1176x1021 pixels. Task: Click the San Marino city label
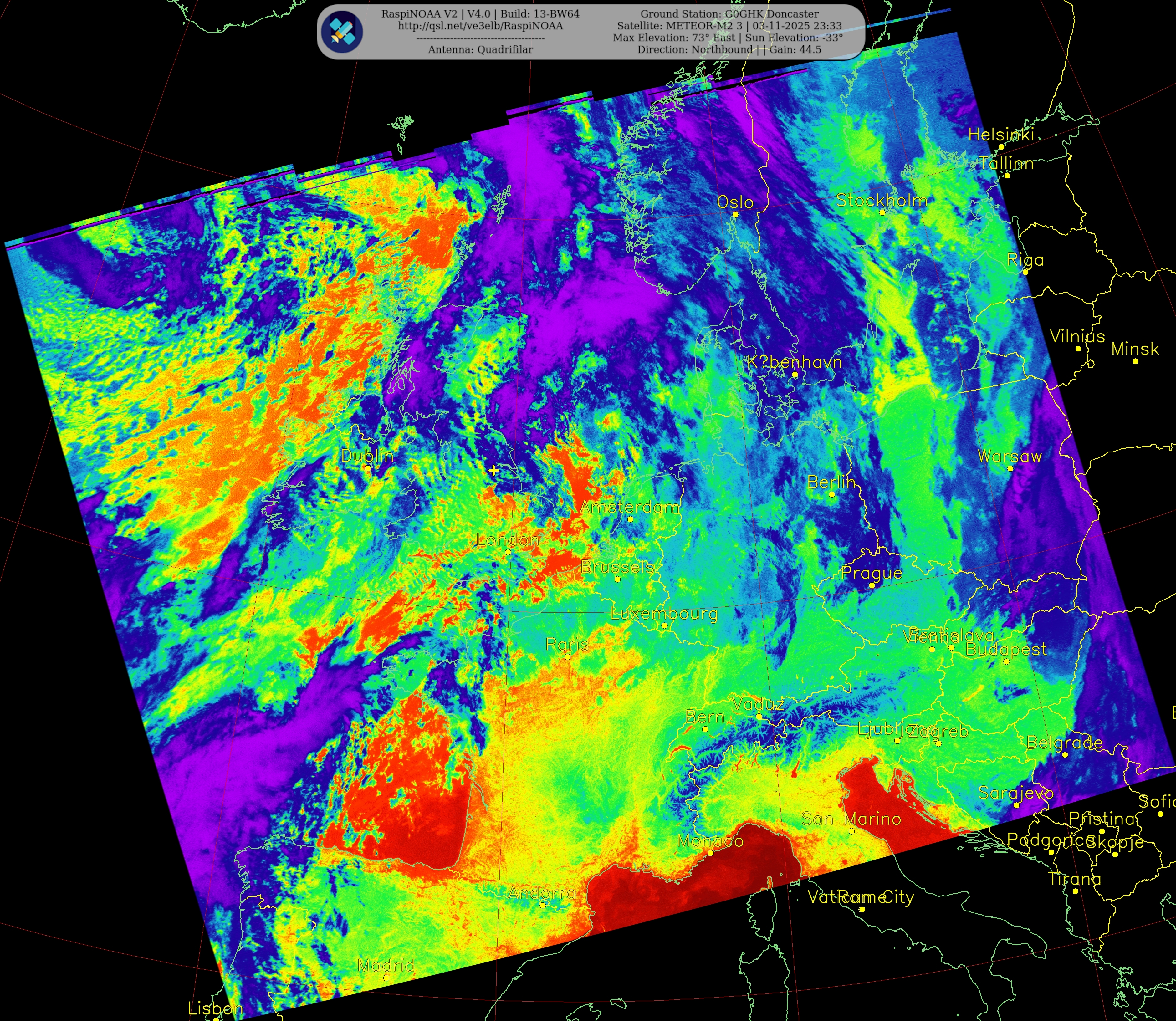[x=851, y=819]
